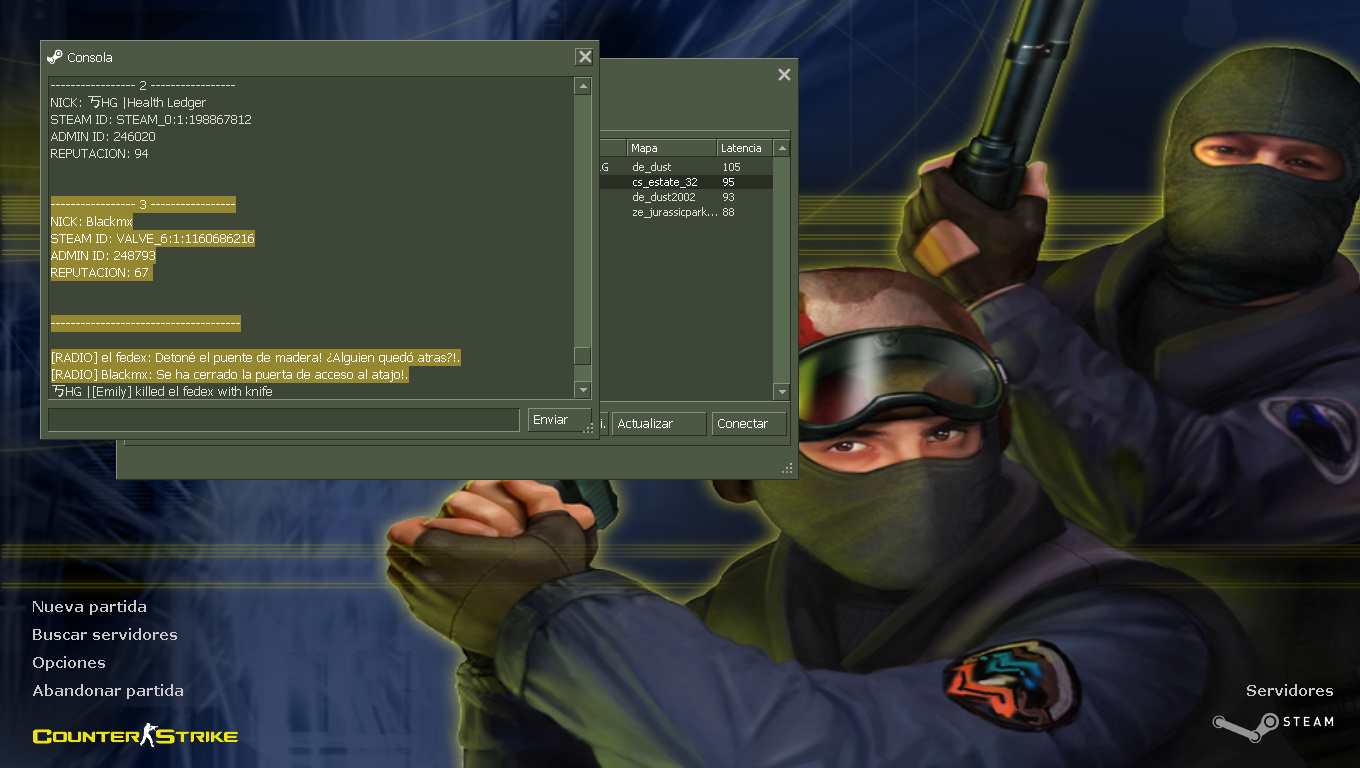The height and width of the screenshot is (768, 1360).
Task: Sort servers by the Latencia column
Action: (745, 148)
